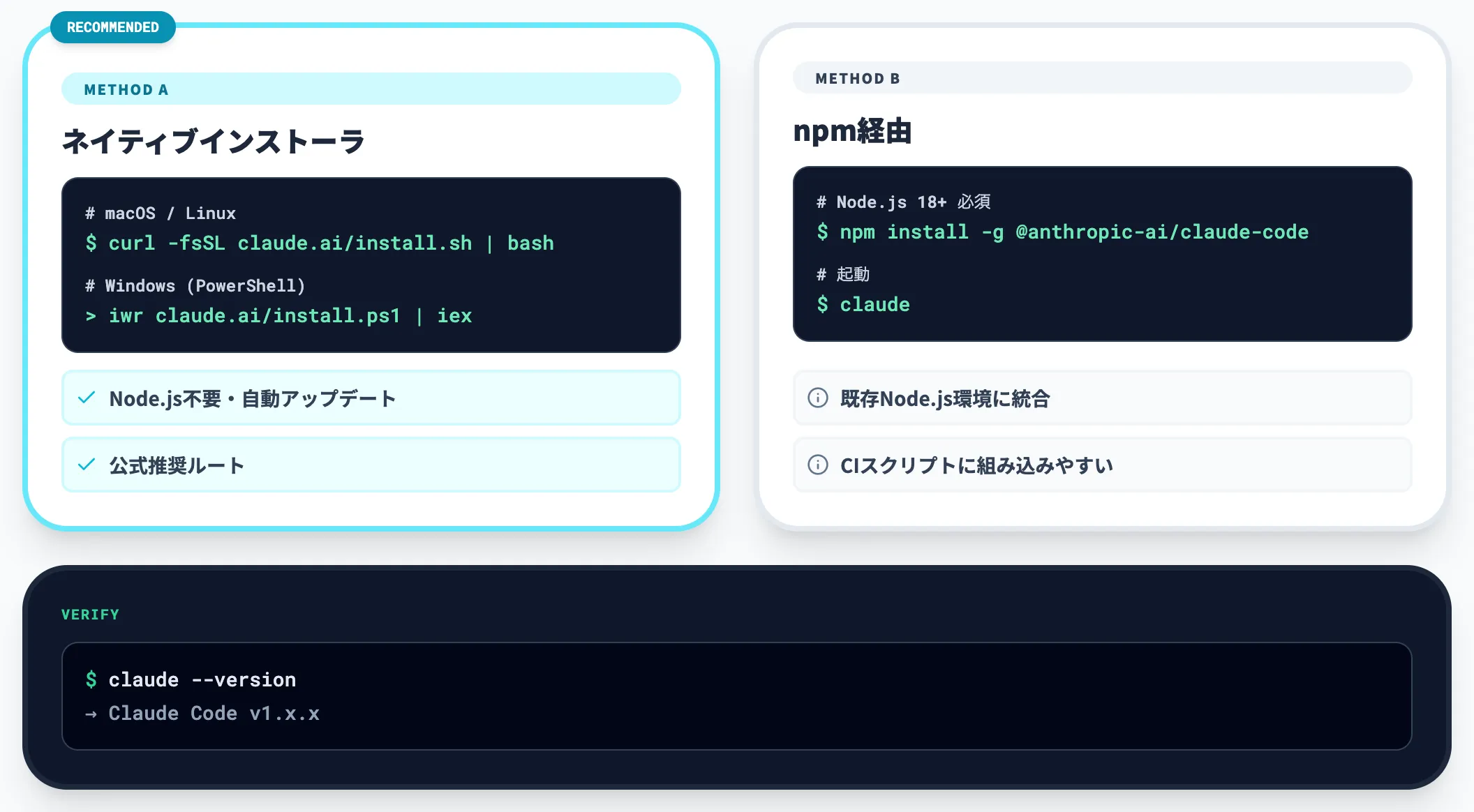Click the '# Node.js 18+ 必須' comment

(903, 202)
